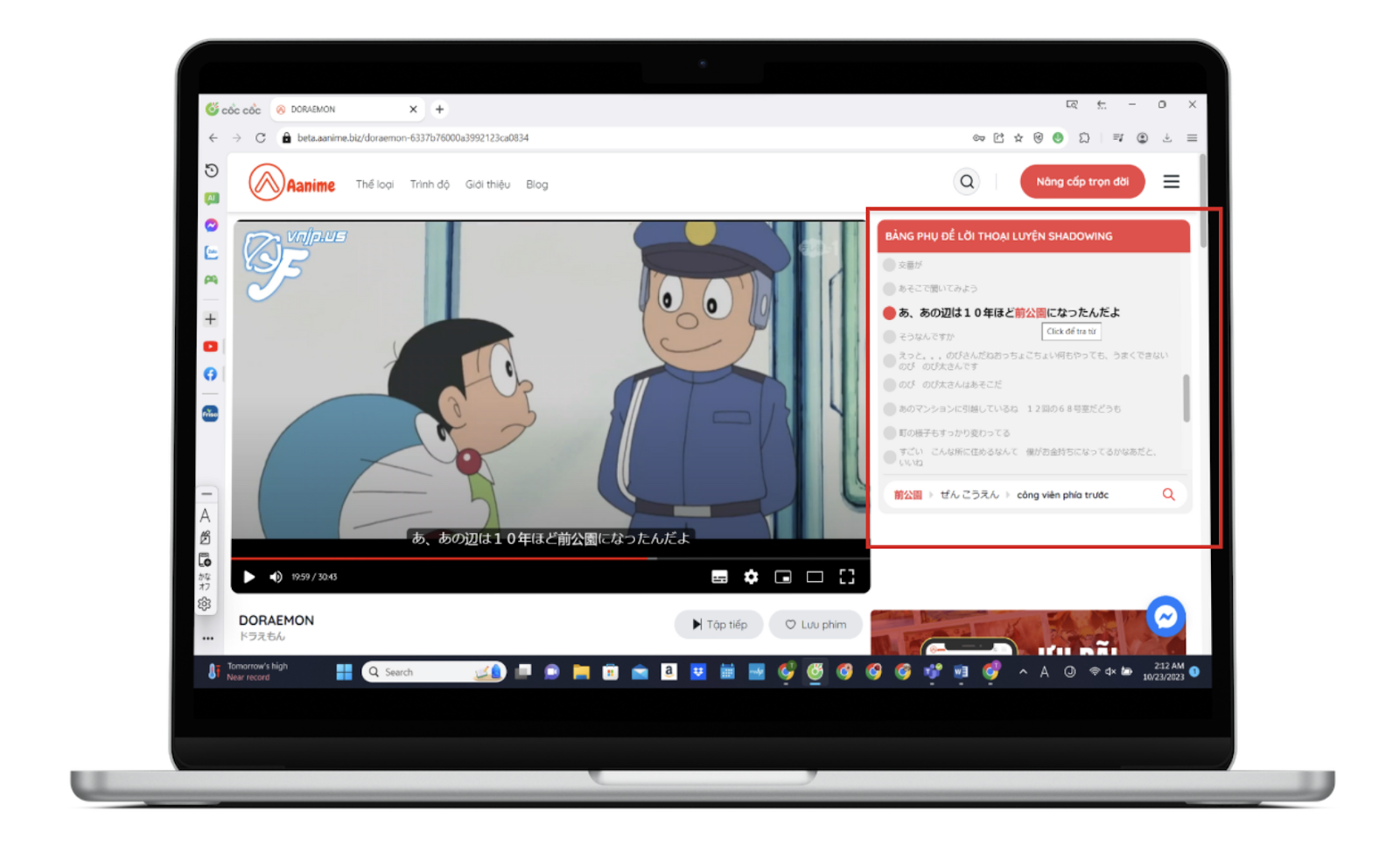Click the Lưu phim save button

[815, 625]
